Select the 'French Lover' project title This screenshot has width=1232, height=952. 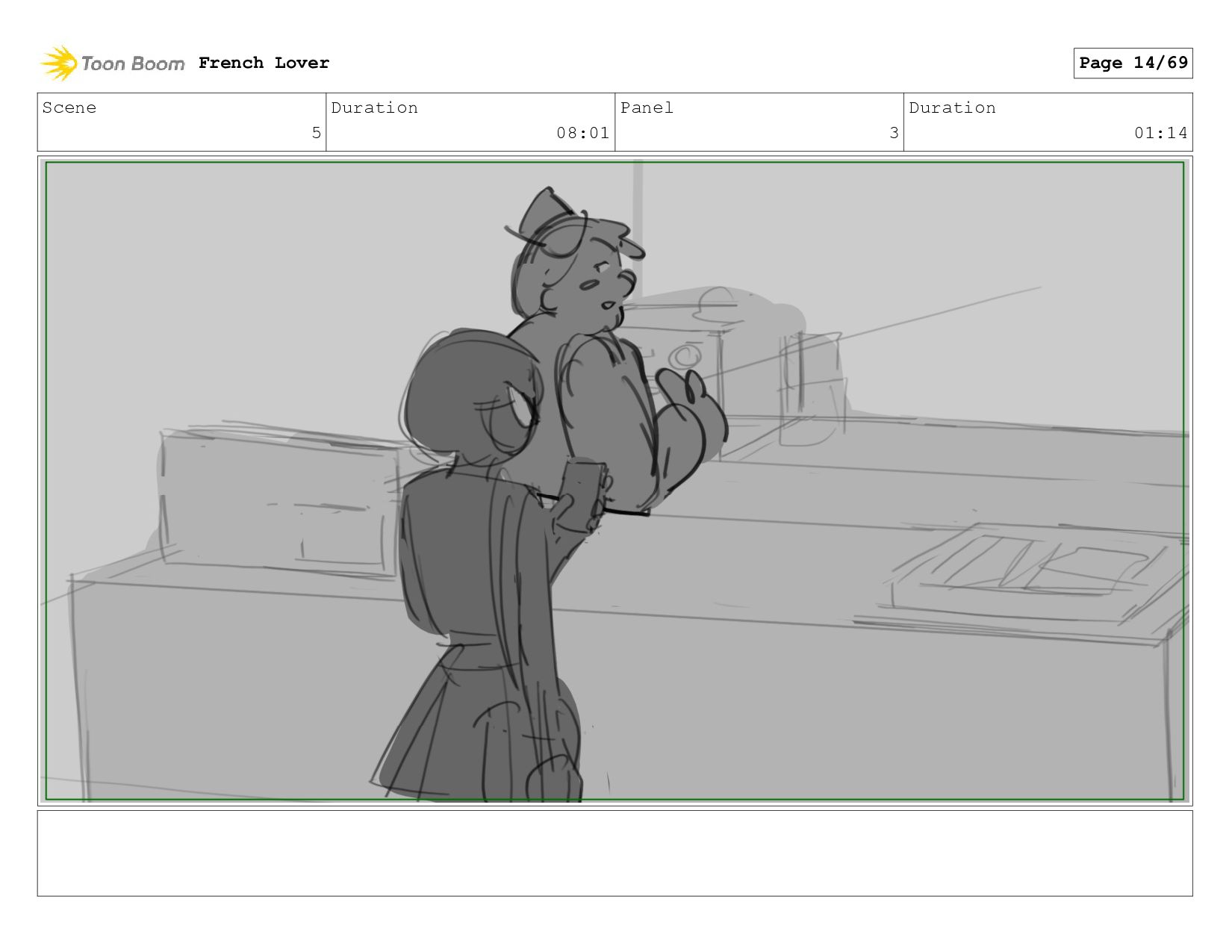tap(264, 63)
